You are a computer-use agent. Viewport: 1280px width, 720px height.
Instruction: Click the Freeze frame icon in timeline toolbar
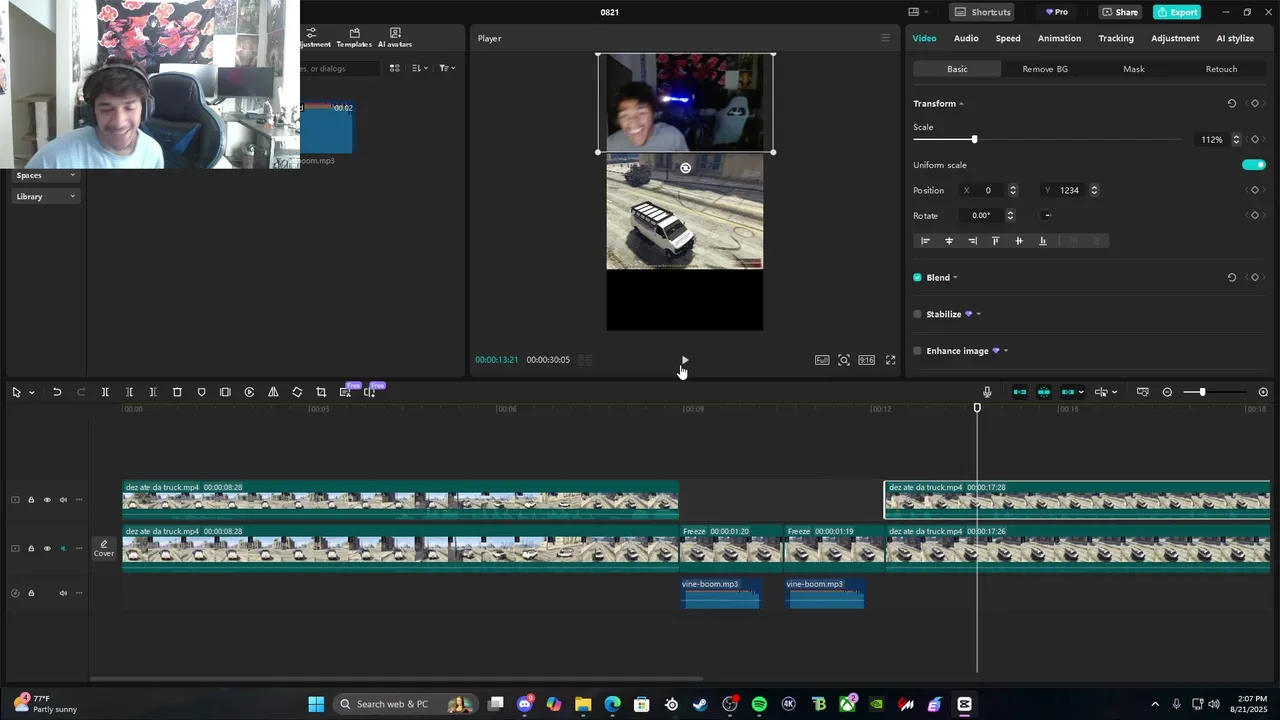(x=225, y=392)
